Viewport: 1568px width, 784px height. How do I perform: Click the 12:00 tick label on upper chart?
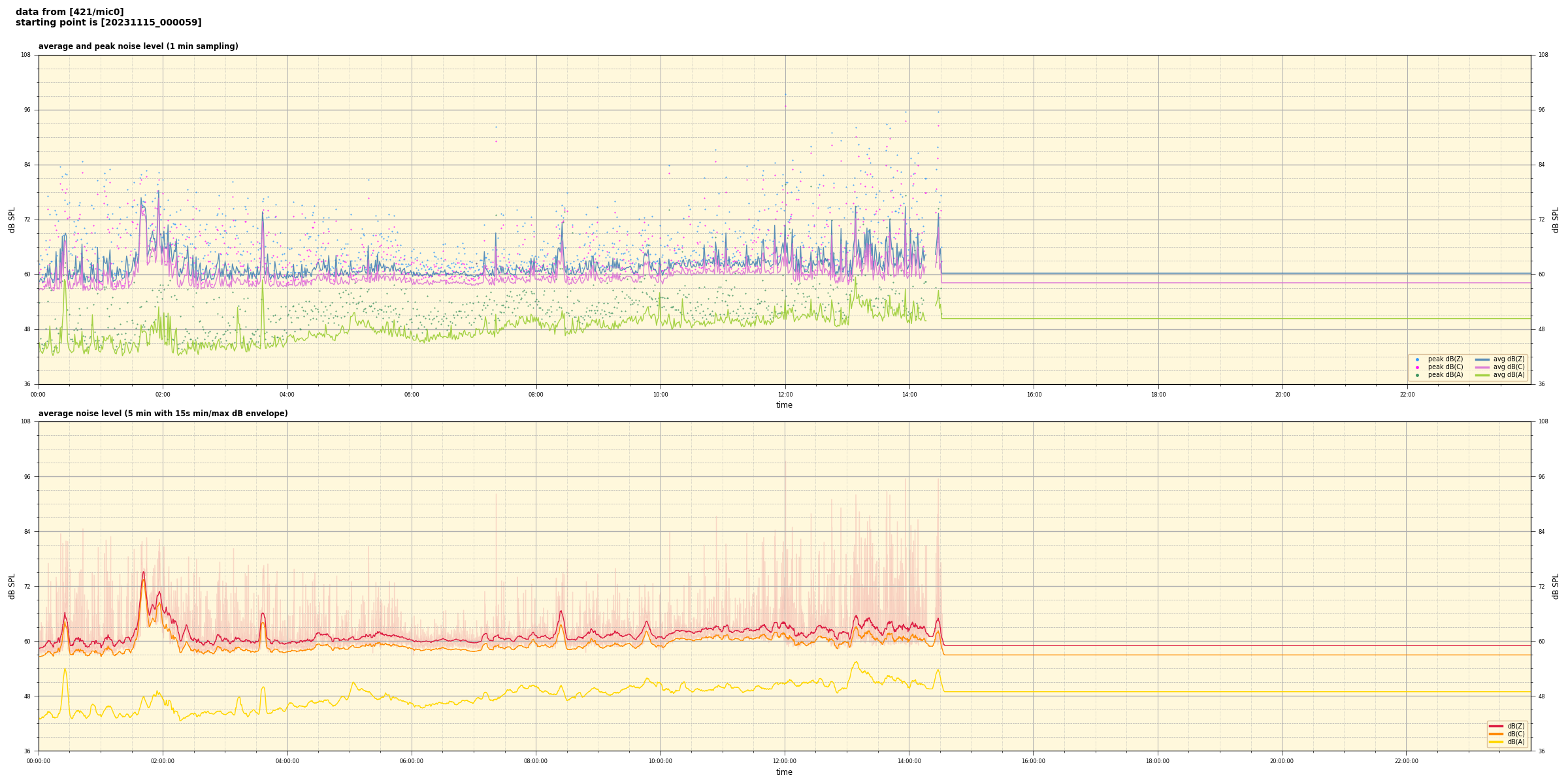(785, 395)
